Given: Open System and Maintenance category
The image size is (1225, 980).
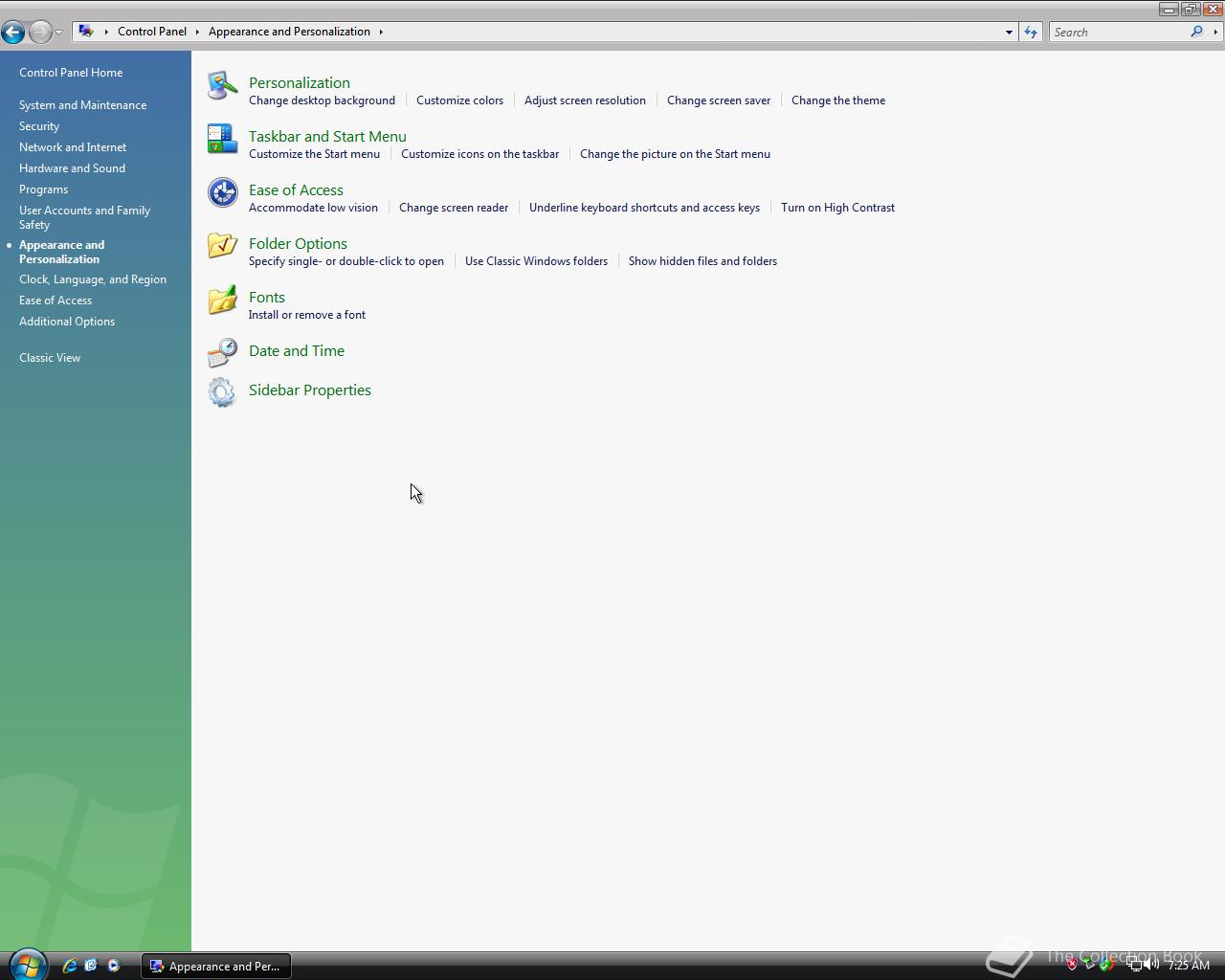Looking at the screenshot, I should click(x=82, y=105).
